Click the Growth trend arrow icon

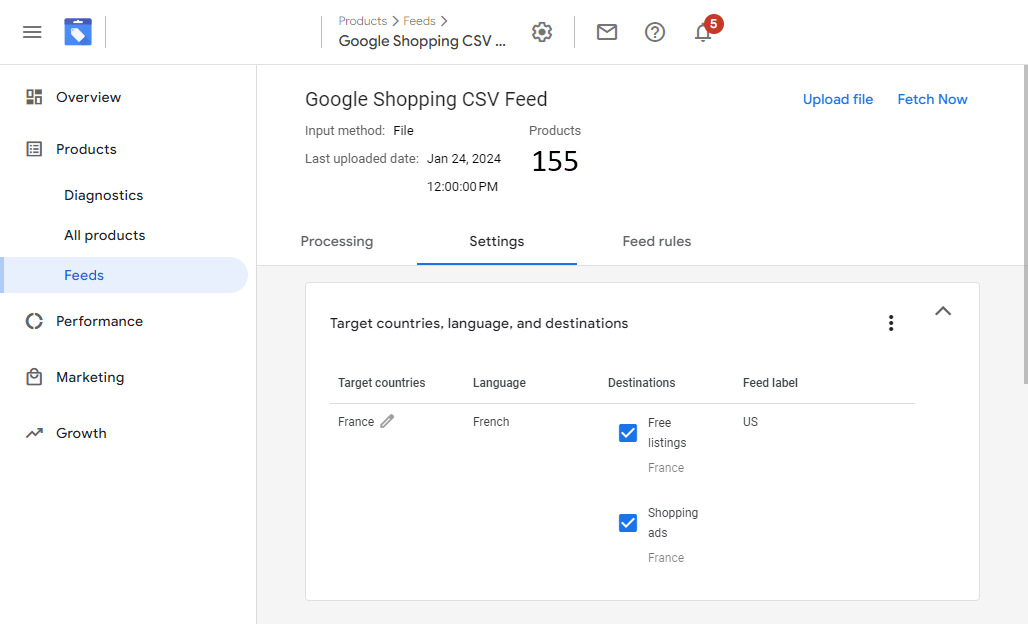[x=34, y=433]
